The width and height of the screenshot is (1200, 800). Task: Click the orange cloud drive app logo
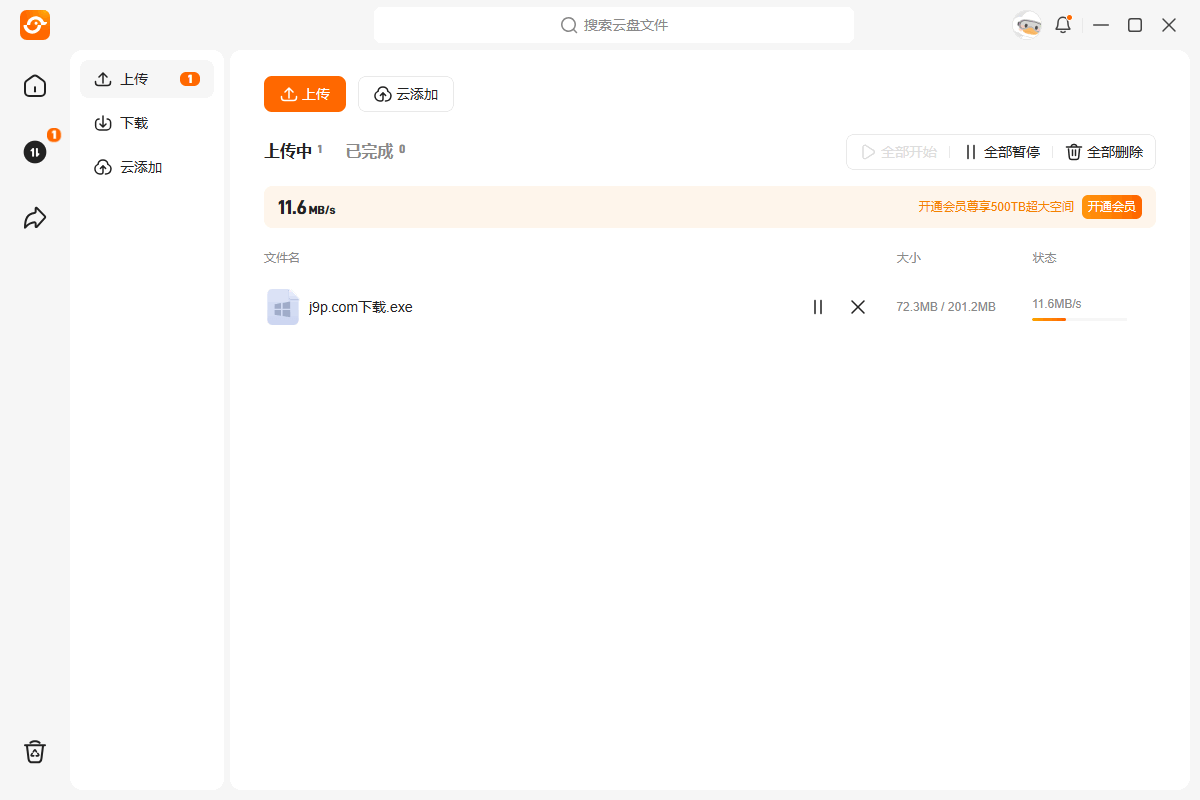point(35,25)
